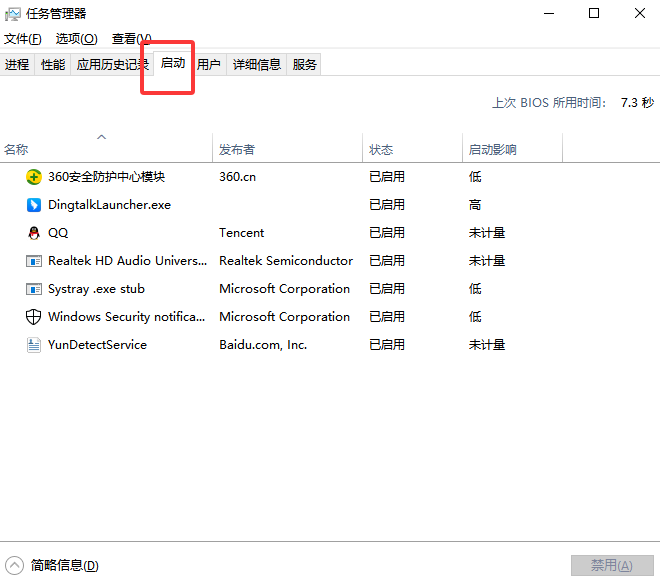Screen dimensions: 660x585
Task: Sort by 启动影响 column header
Action: (492, 150)
